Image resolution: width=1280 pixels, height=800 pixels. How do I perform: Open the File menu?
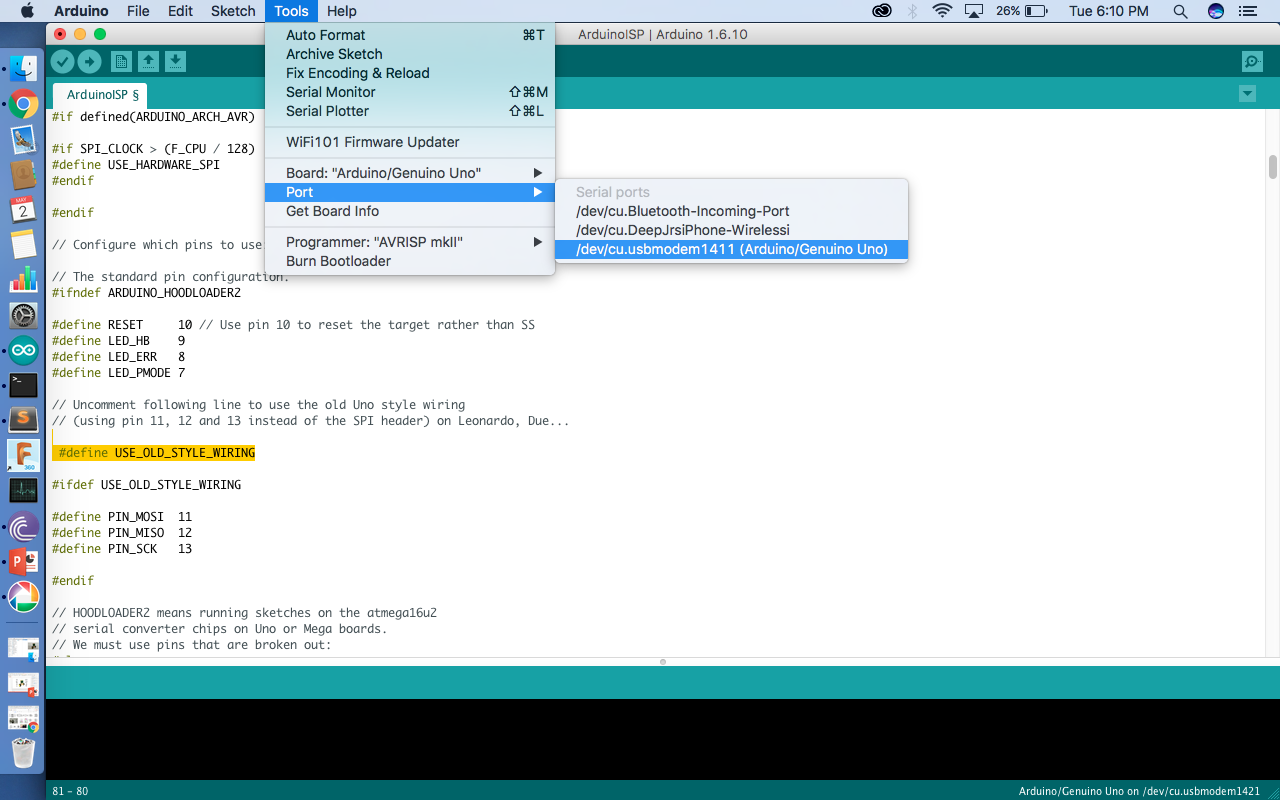[x=138, y=11]
